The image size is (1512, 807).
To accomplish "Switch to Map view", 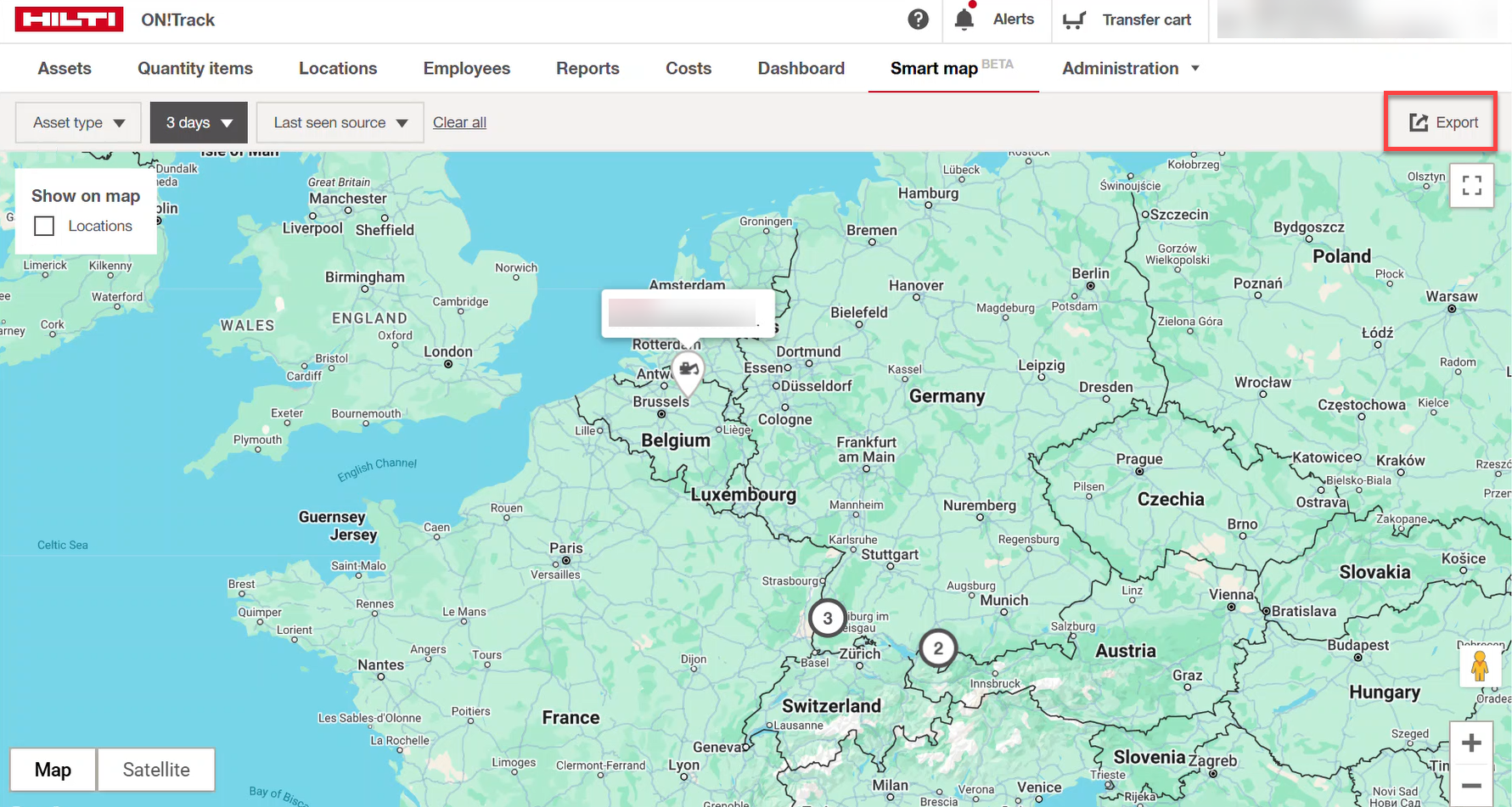I will (53, 770).
